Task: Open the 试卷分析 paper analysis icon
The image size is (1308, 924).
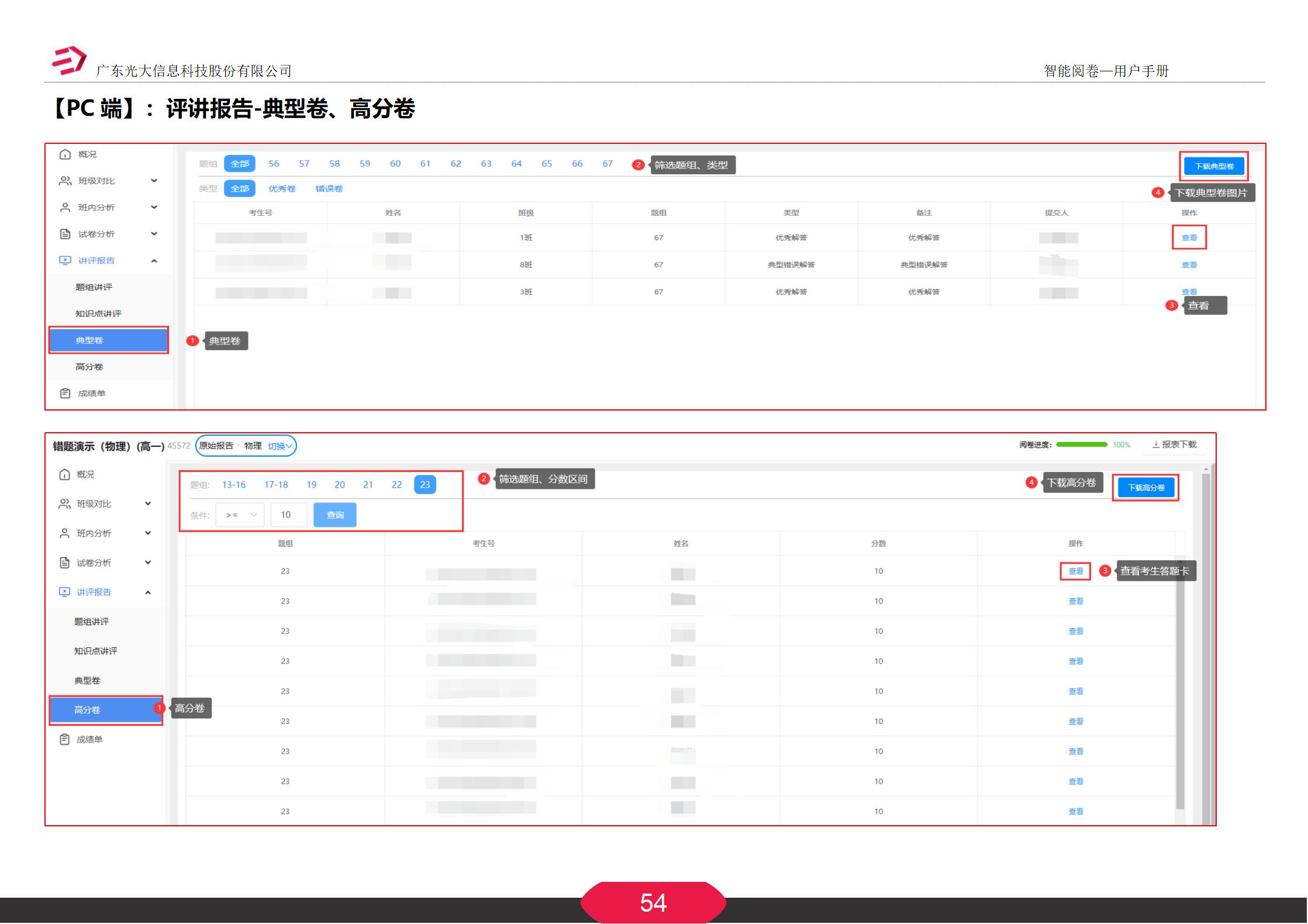Action: (x=64, y=233)
